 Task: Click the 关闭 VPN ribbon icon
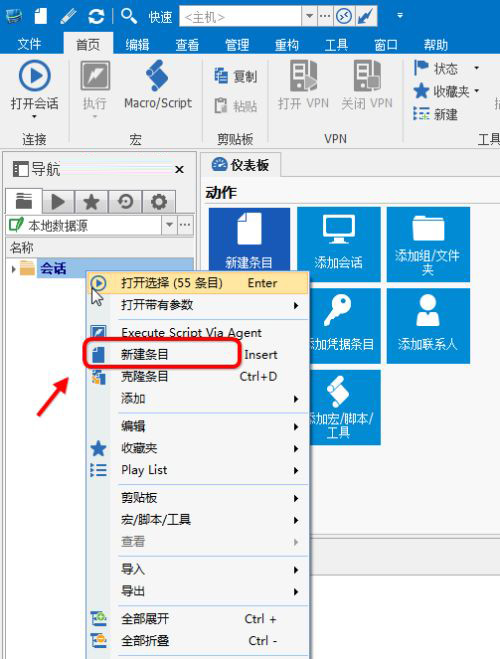click(x=367, y=76)
